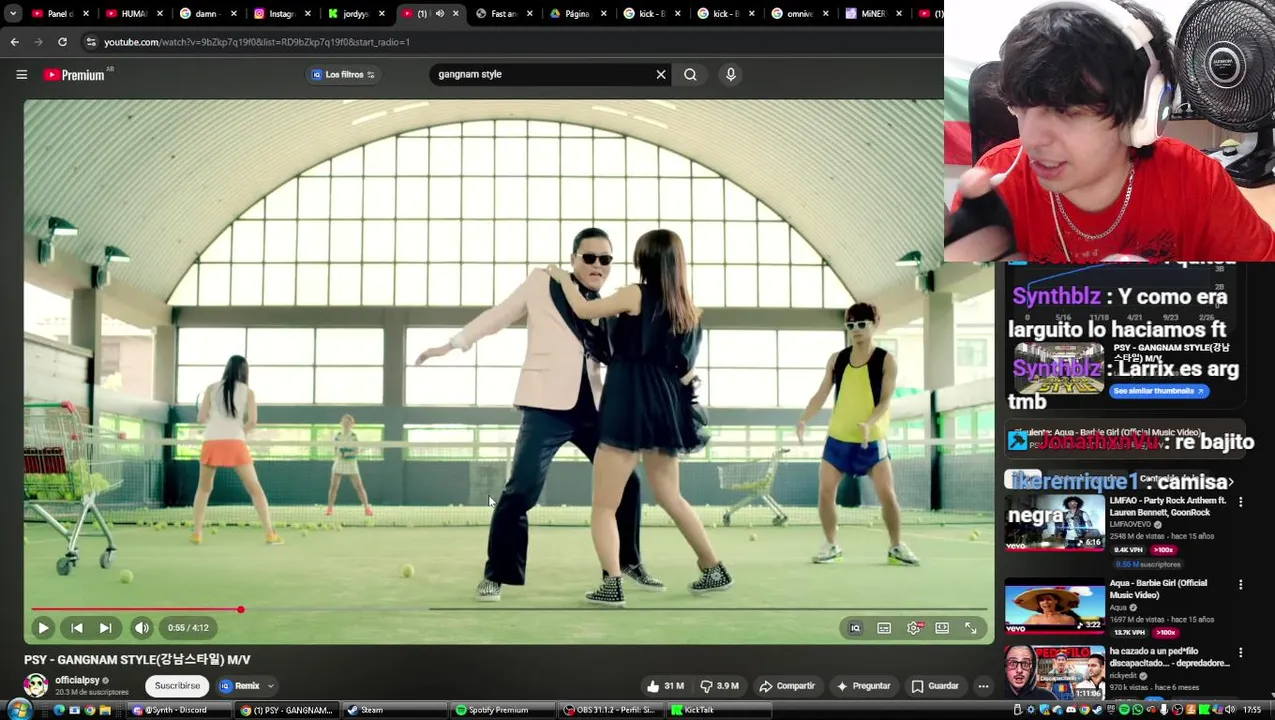Open the player settings gear
This screenshot has height=720, width=1275.
coord(913,628)
